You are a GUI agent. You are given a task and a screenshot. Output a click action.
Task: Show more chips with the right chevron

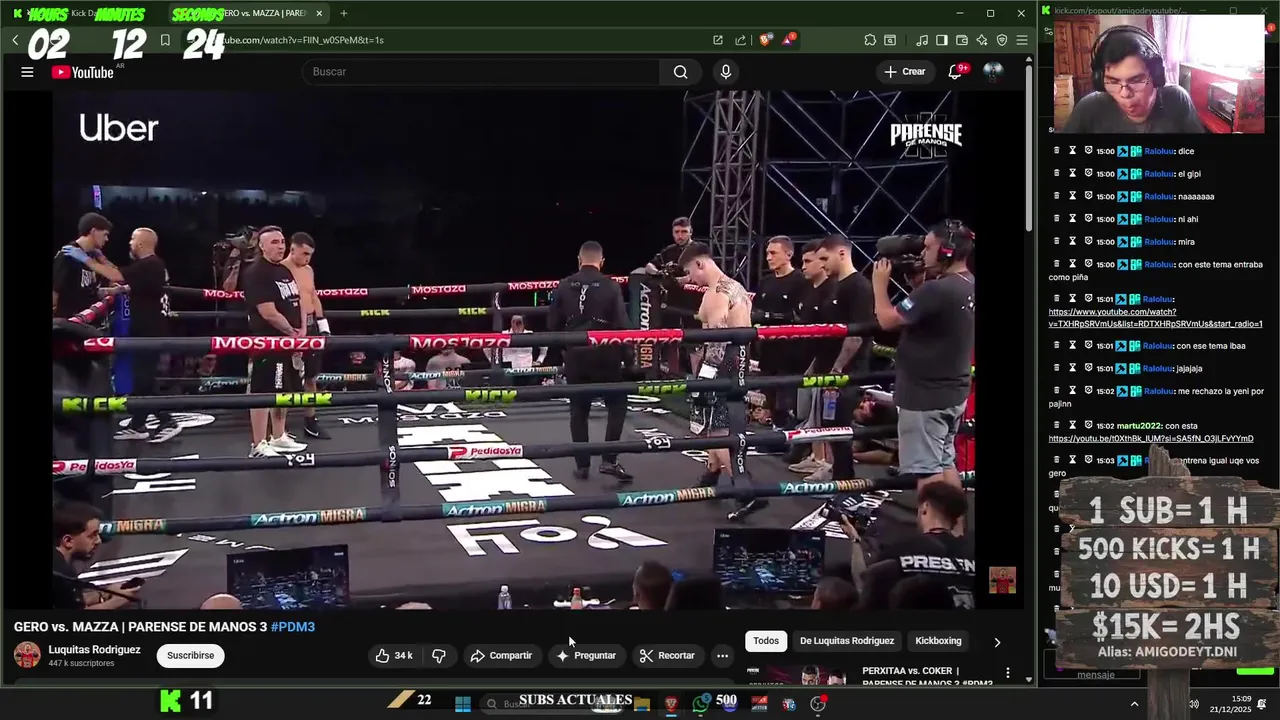coord(996,642)
